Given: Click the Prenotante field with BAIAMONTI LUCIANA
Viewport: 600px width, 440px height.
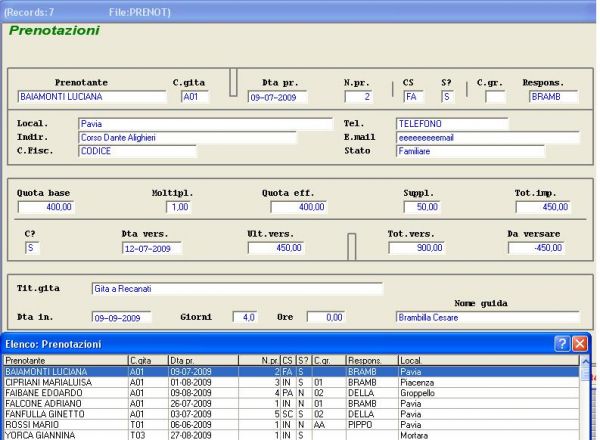Looking at the screenshot, I should click(92, 97).
